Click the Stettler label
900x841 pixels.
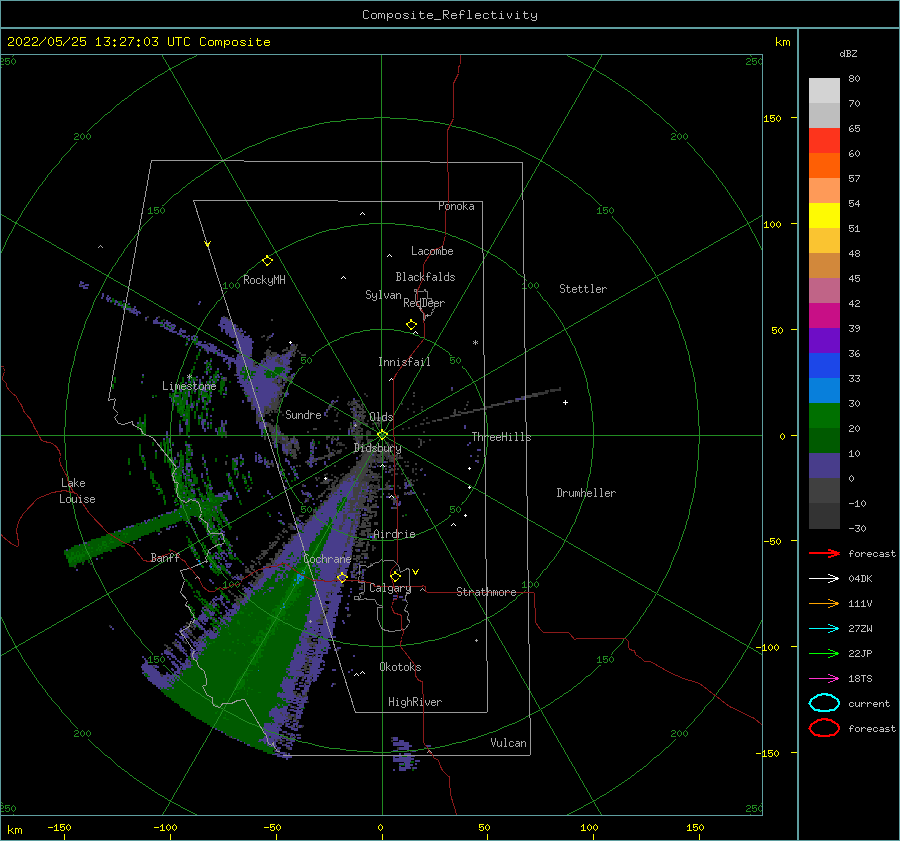[583, 289]
